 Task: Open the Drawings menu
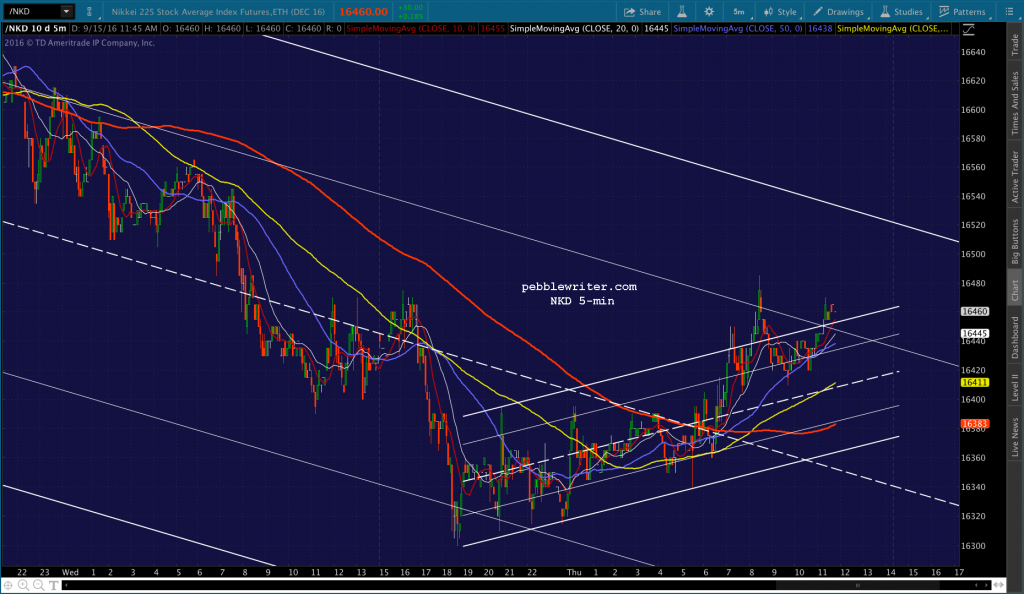click(x=839, y=12)
